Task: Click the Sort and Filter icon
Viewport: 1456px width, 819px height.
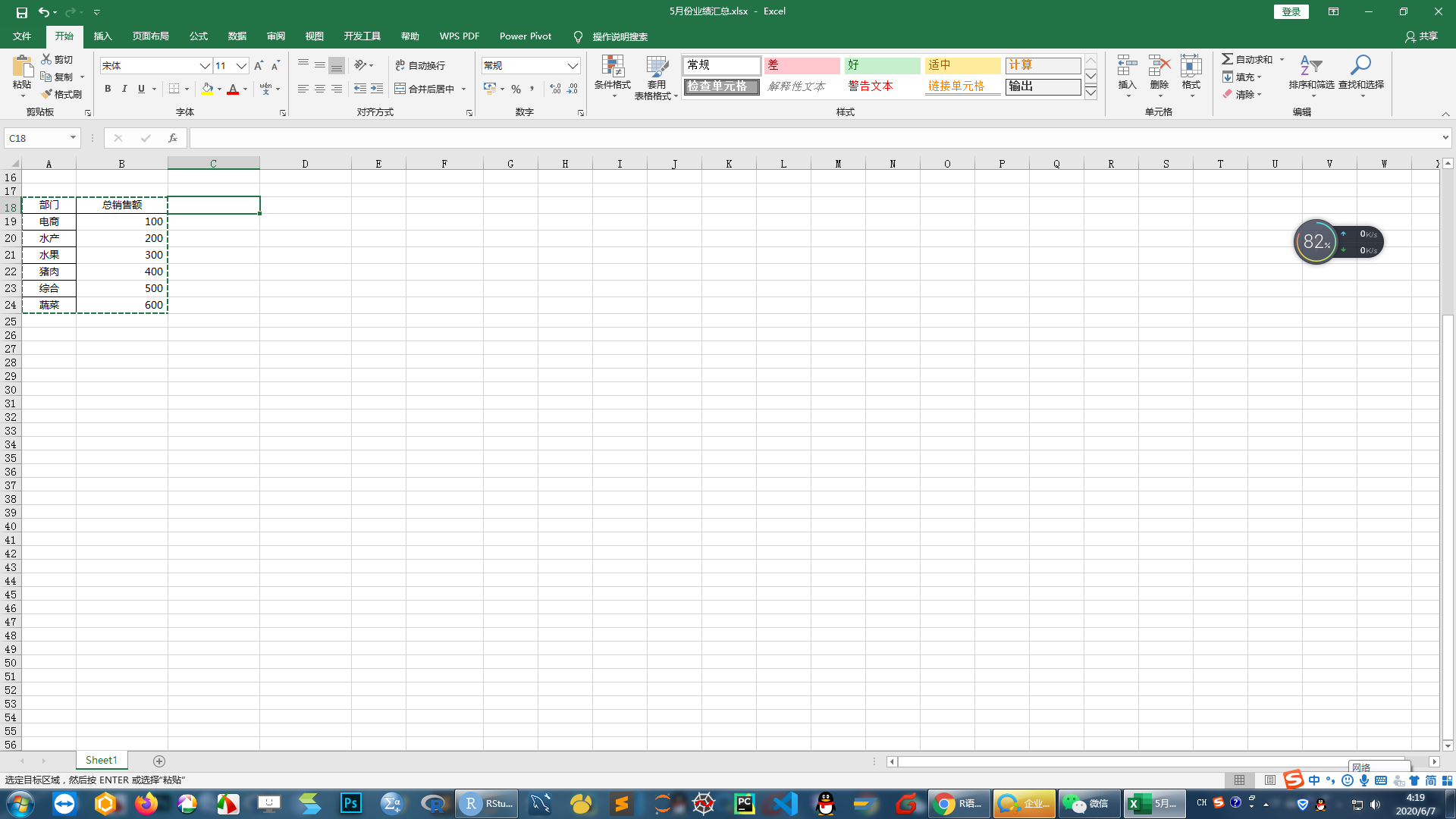Action: 1310,66
